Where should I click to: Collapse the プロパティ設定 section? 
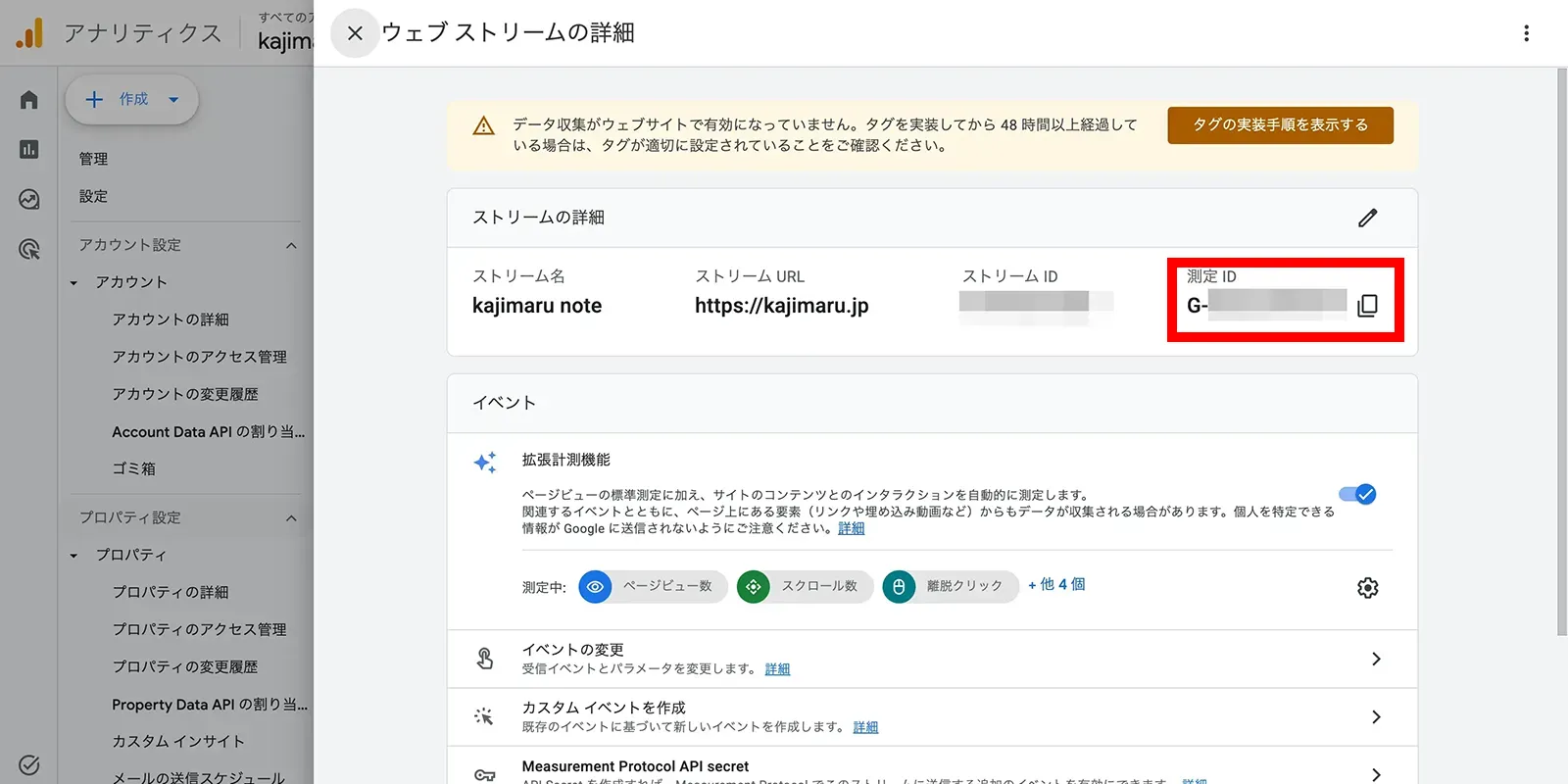coord(291,517)
